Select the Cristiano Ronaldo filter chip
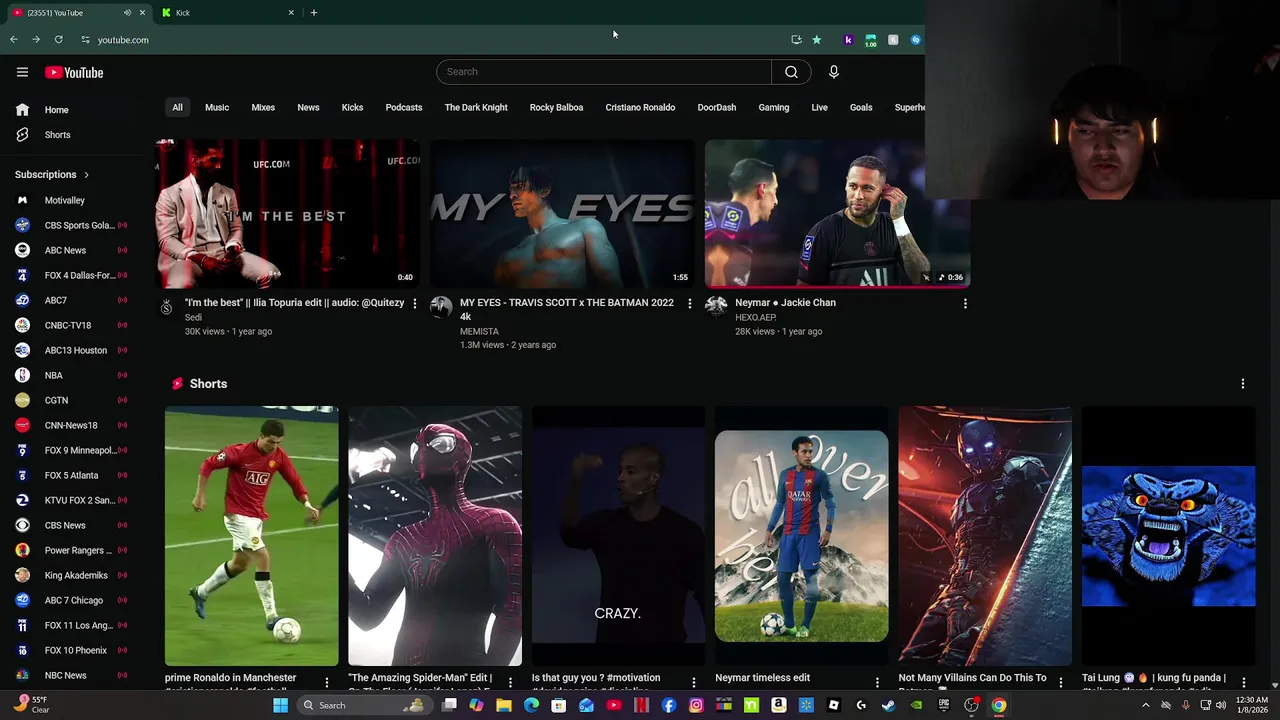Viewport: 1280px width, 720px height. [640, 107]
